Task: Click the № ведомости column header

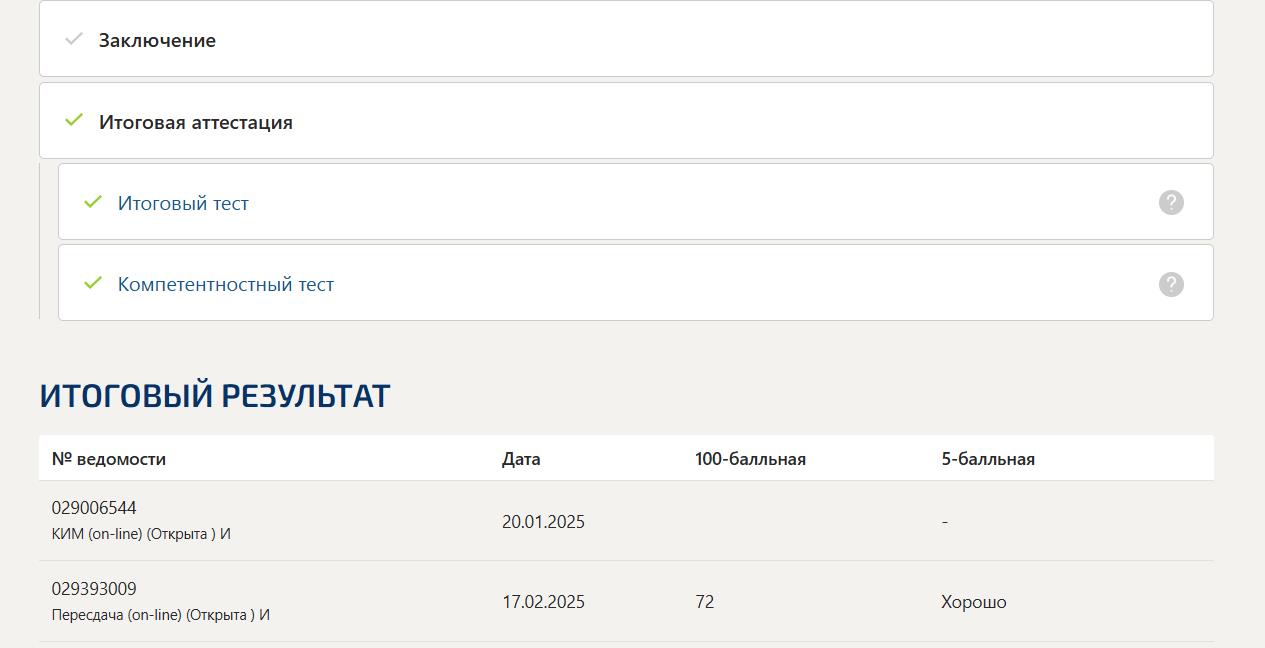Action: coord(109,459)
